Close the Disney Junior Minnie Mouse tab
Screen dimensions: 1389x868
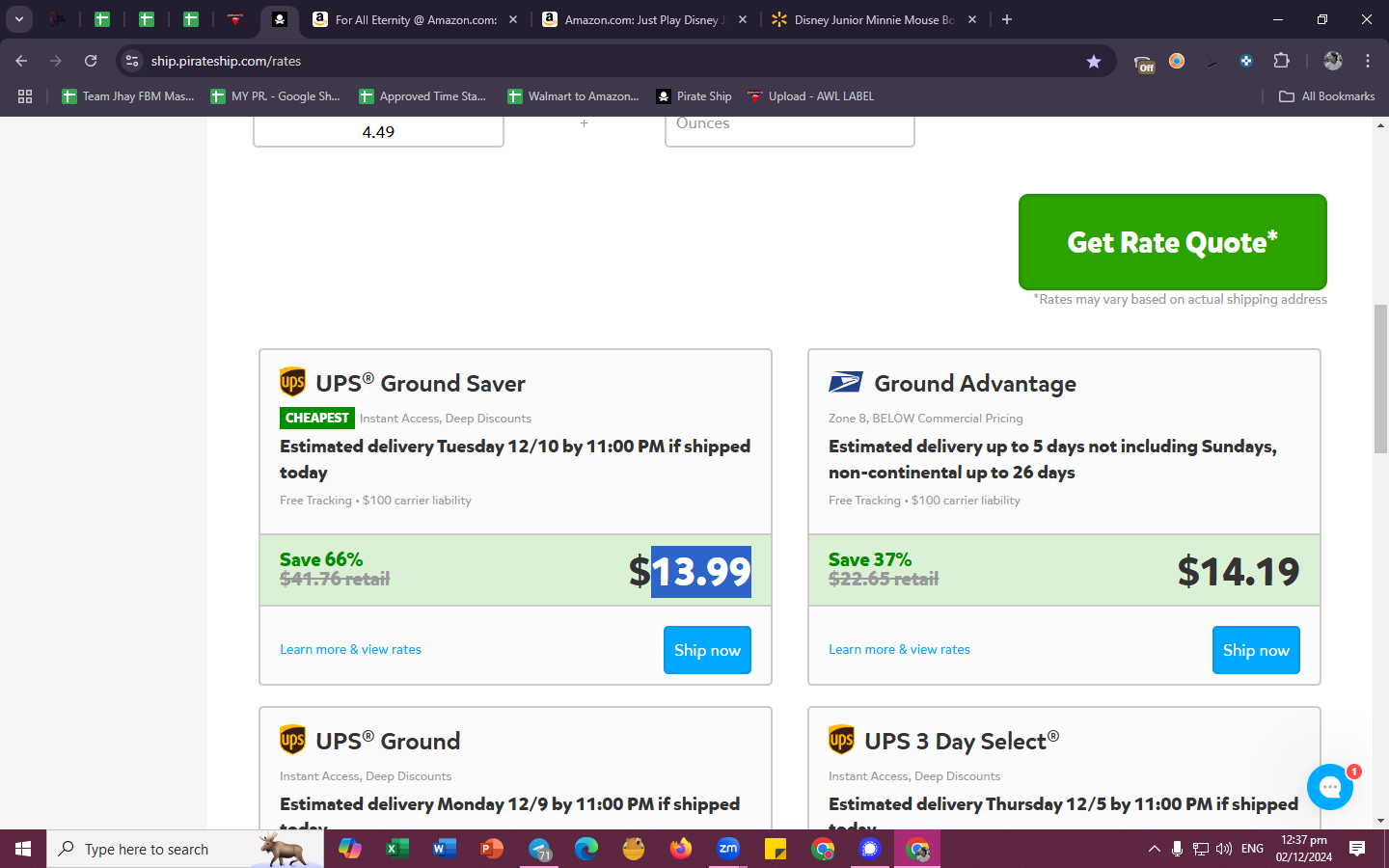972,19
